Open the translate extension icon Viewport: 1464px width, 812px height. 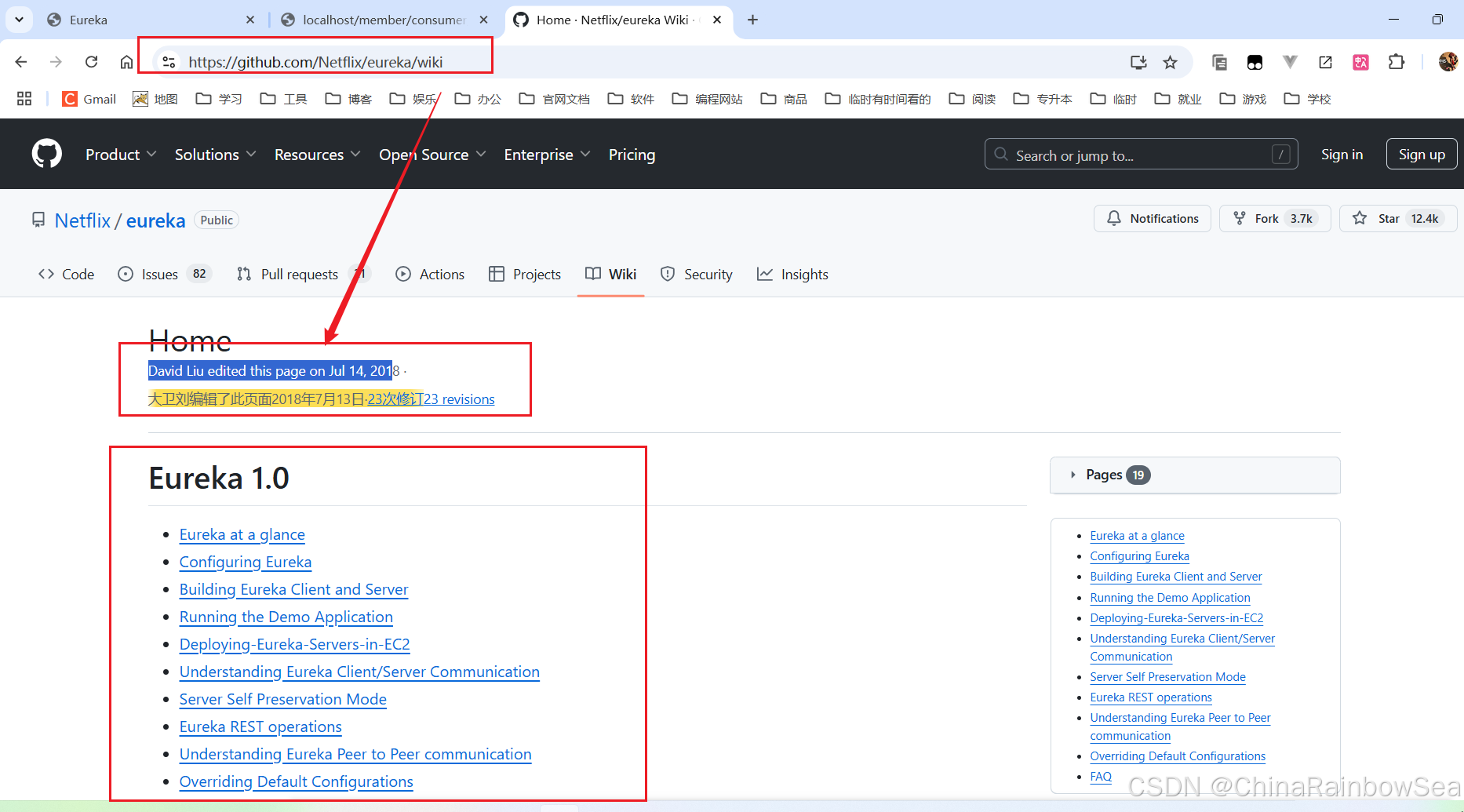[x=1361, y=62]
